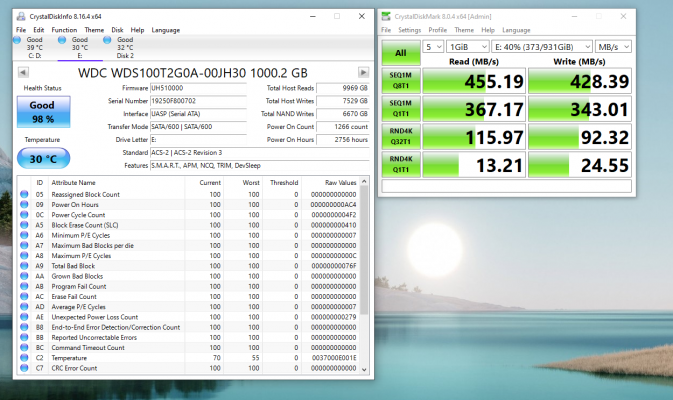
Task: Click Power On Count value 1266 count
Action: (343, 127)
